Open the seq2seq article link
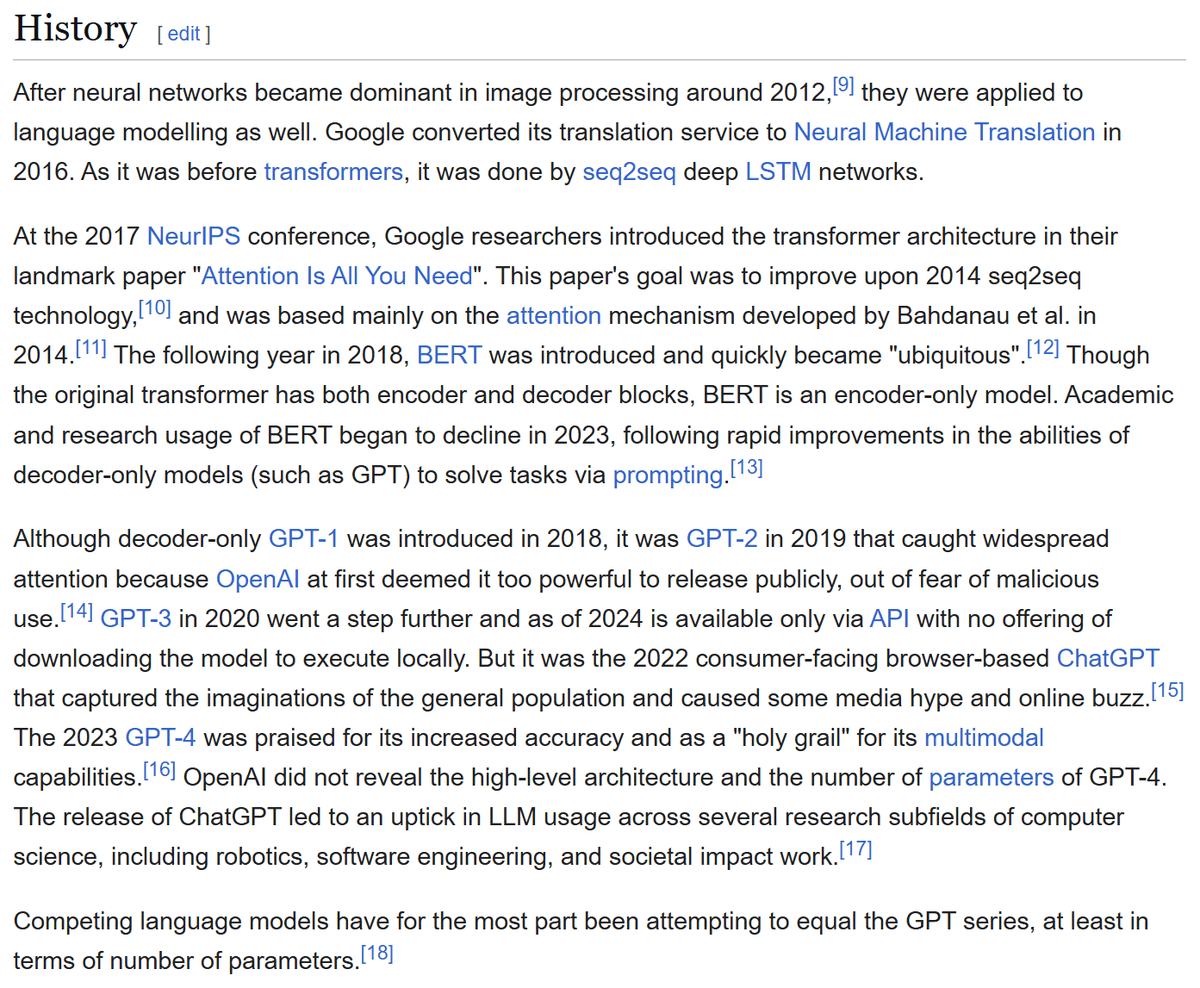1200x988 pixels. pos(629,171)
